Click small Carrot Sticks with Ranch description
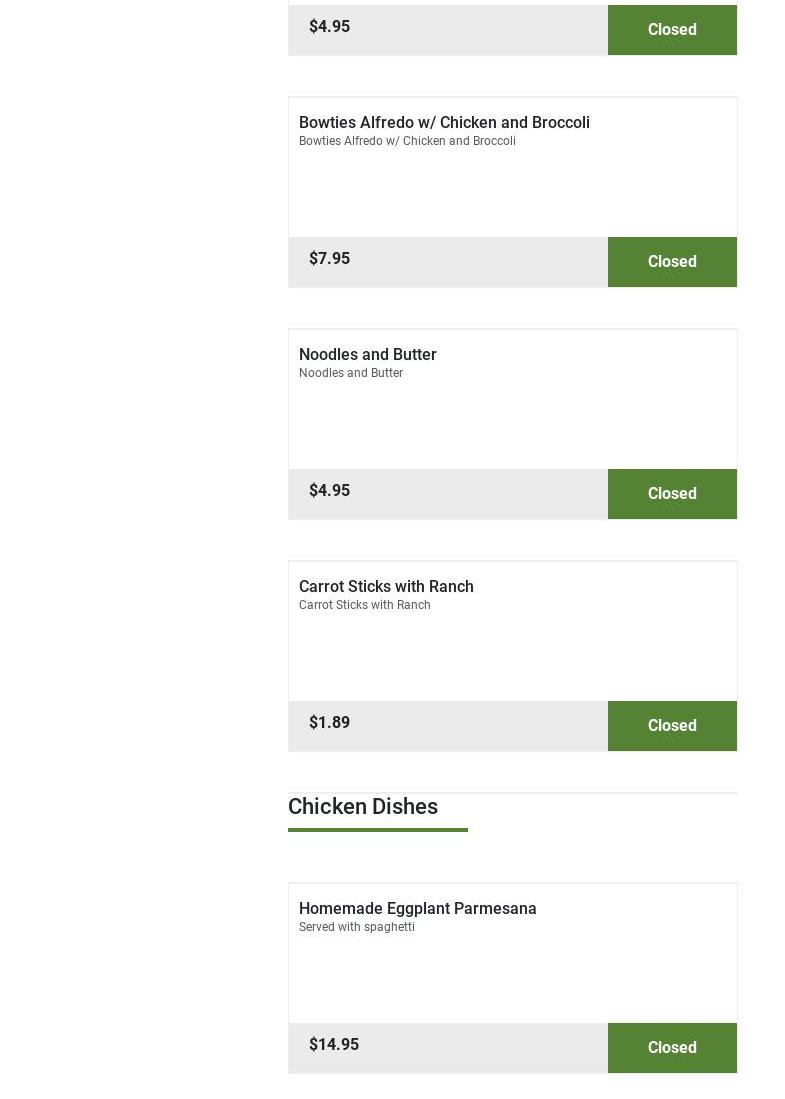Viewport: 785px width, 1099px height. click(x=364, y=605)
